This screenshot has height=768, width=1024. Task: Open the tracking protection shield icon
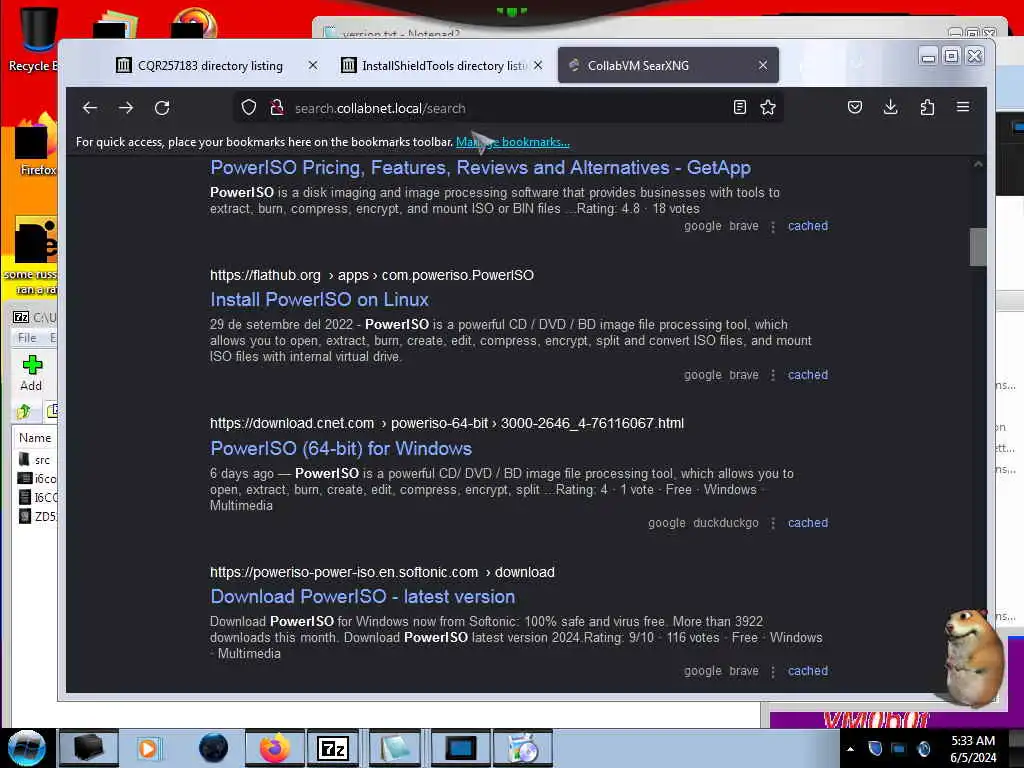(249, 108)
